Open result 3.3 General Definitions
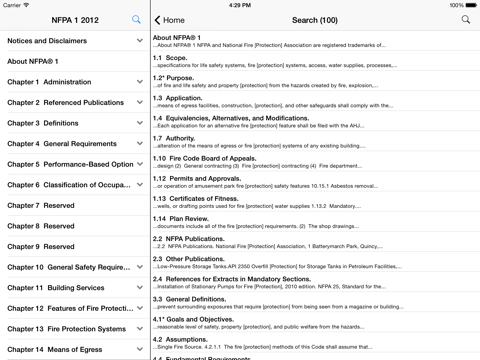 coord(315,302)
